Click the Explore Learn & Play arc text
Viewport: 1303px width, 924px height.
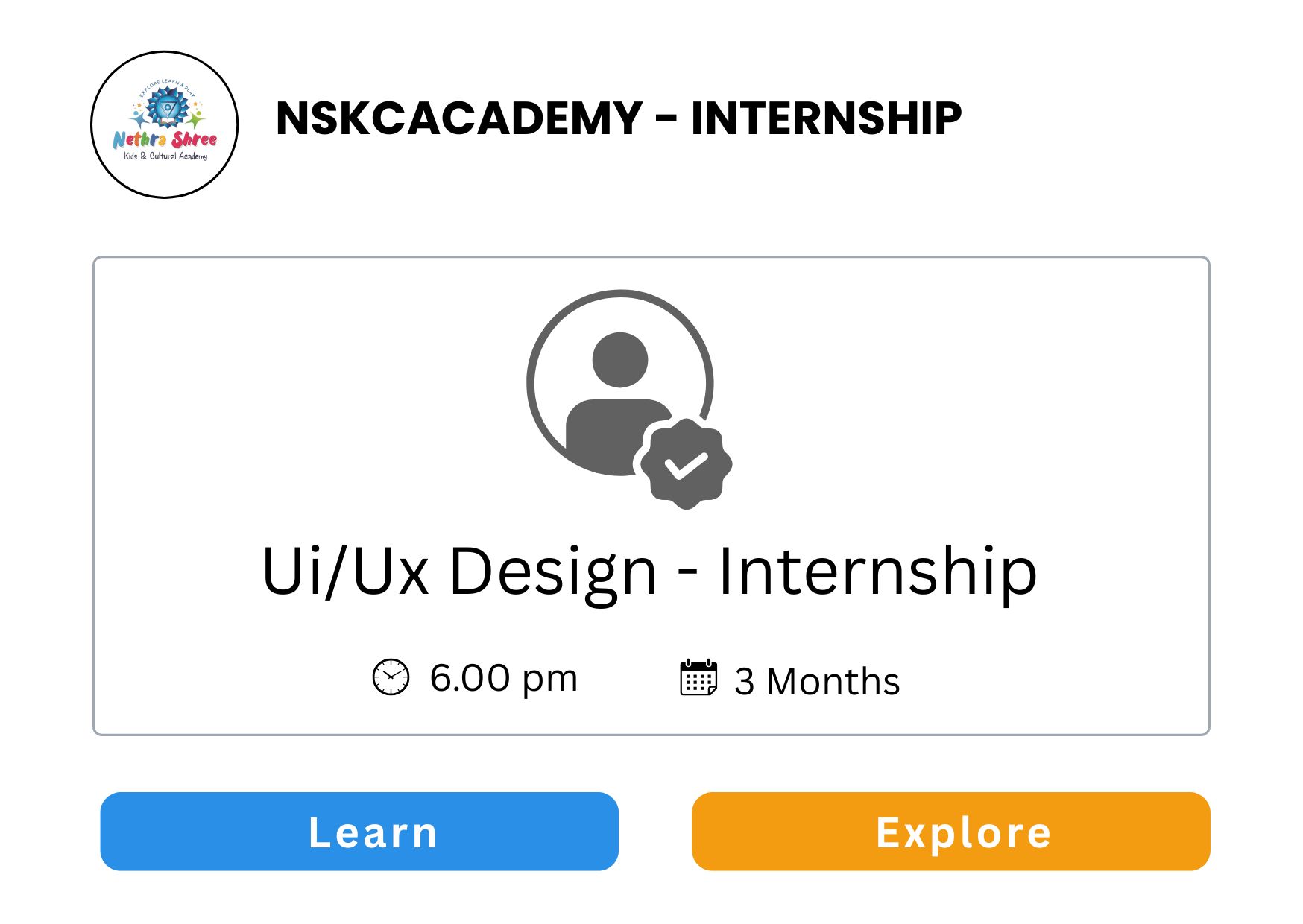tap(166, 87)
